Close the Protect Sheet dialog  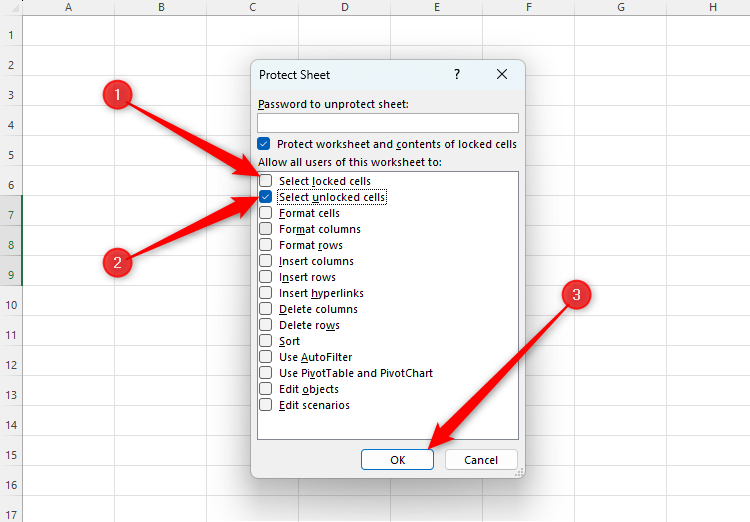coord(502,75)
